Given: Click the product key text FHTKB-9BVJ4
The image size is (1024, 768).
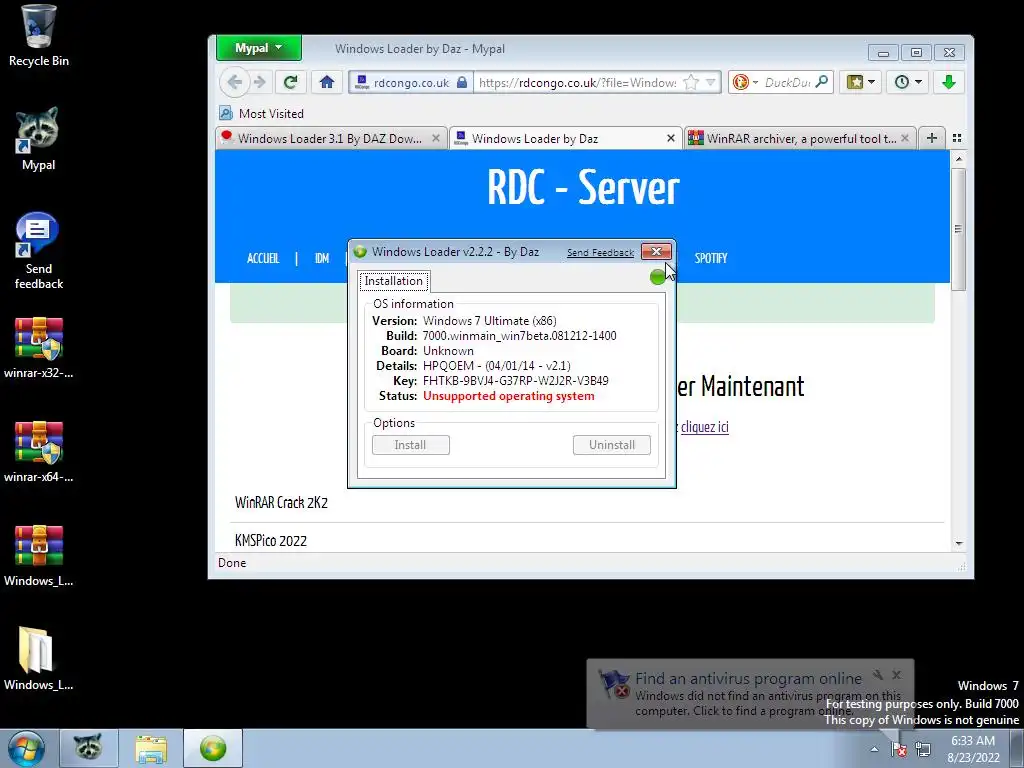Looking at the screenshot, I should point(515,381).
